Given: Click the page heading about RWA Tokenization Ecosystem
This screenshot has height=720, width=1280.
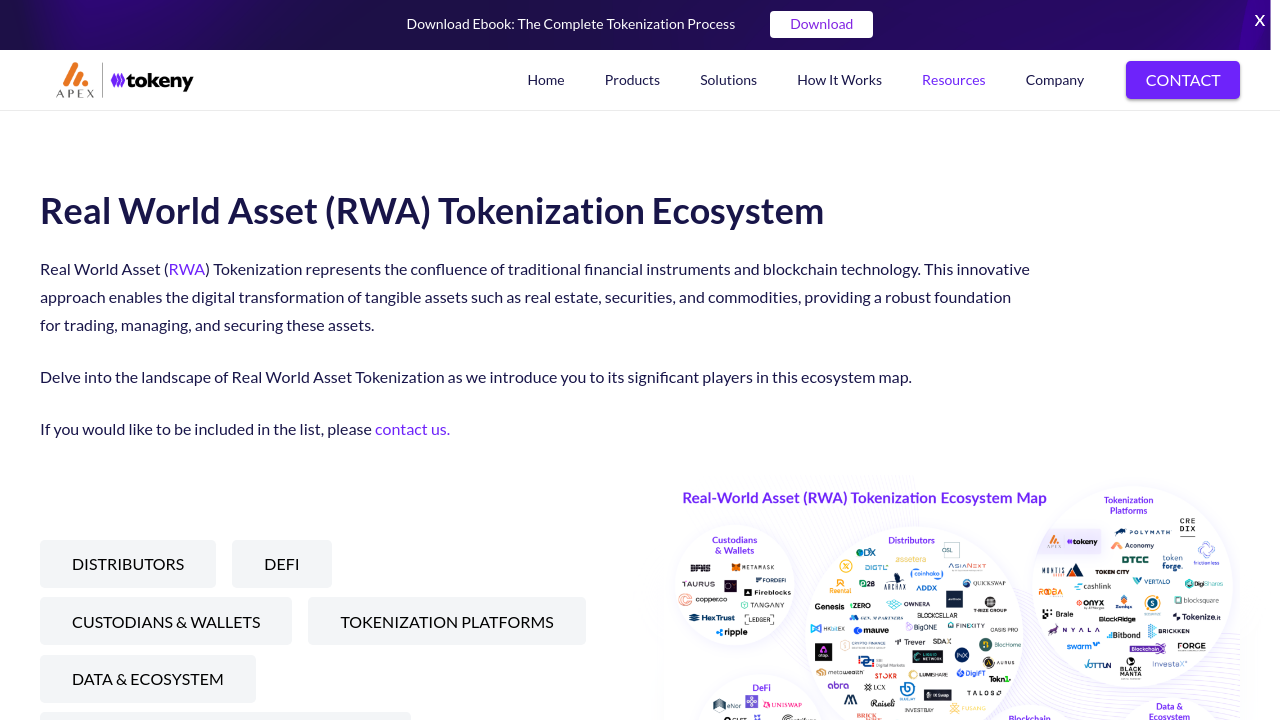Looking at the screenshot, I should point(432,211).
